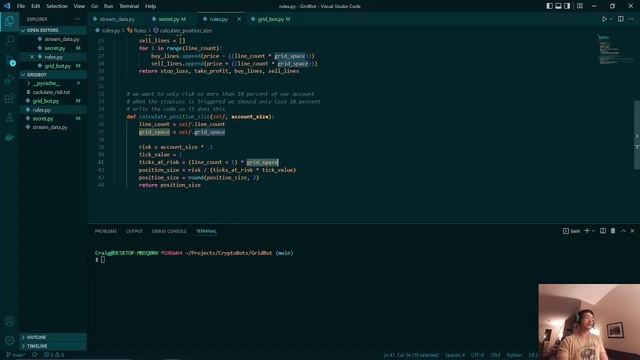Open the Testing flask view
The height and width of the screenshot is (360, 640).
point(9,118)
